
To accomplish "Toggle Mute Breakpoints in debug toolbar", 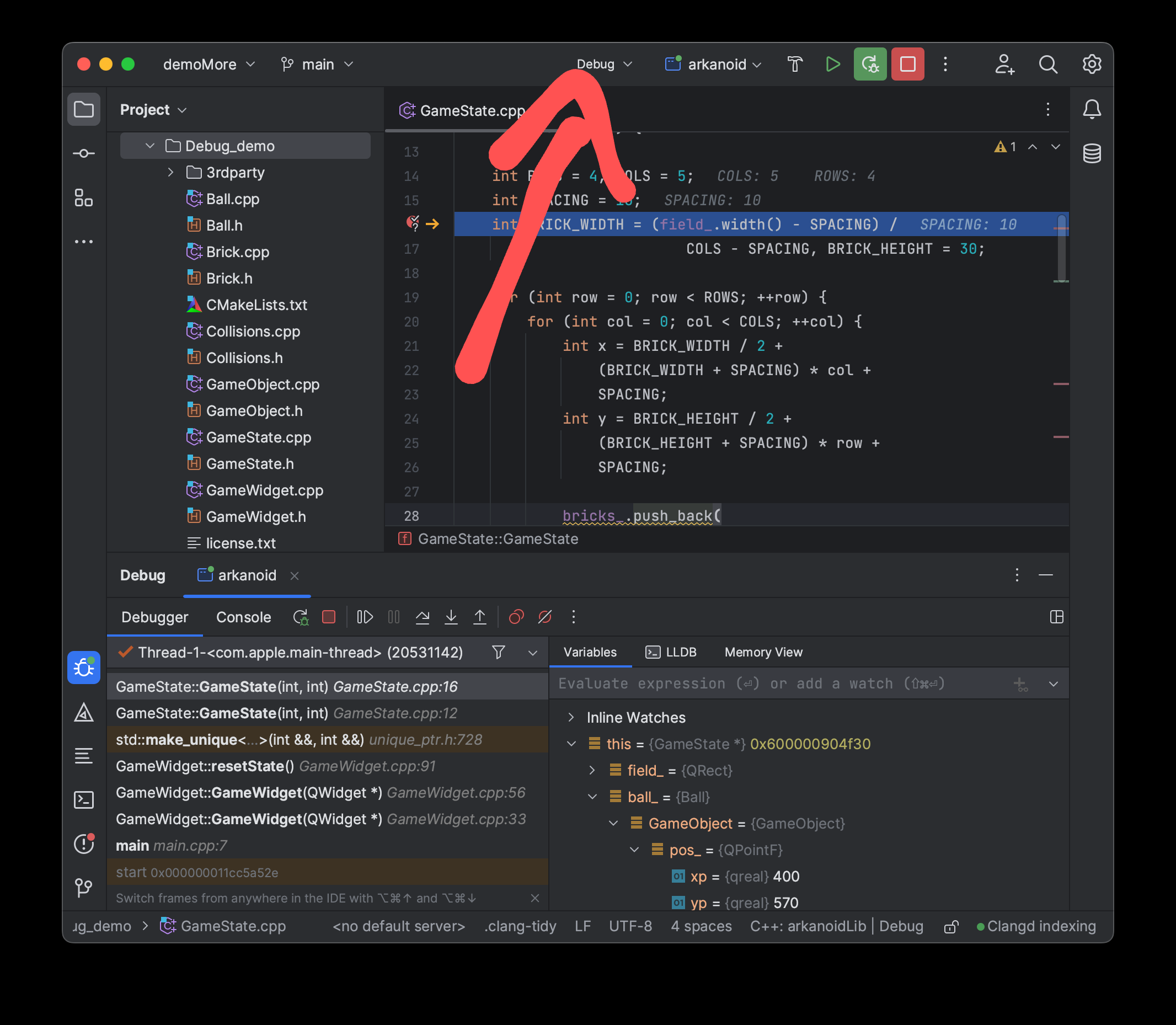I will tap(544, 617).
